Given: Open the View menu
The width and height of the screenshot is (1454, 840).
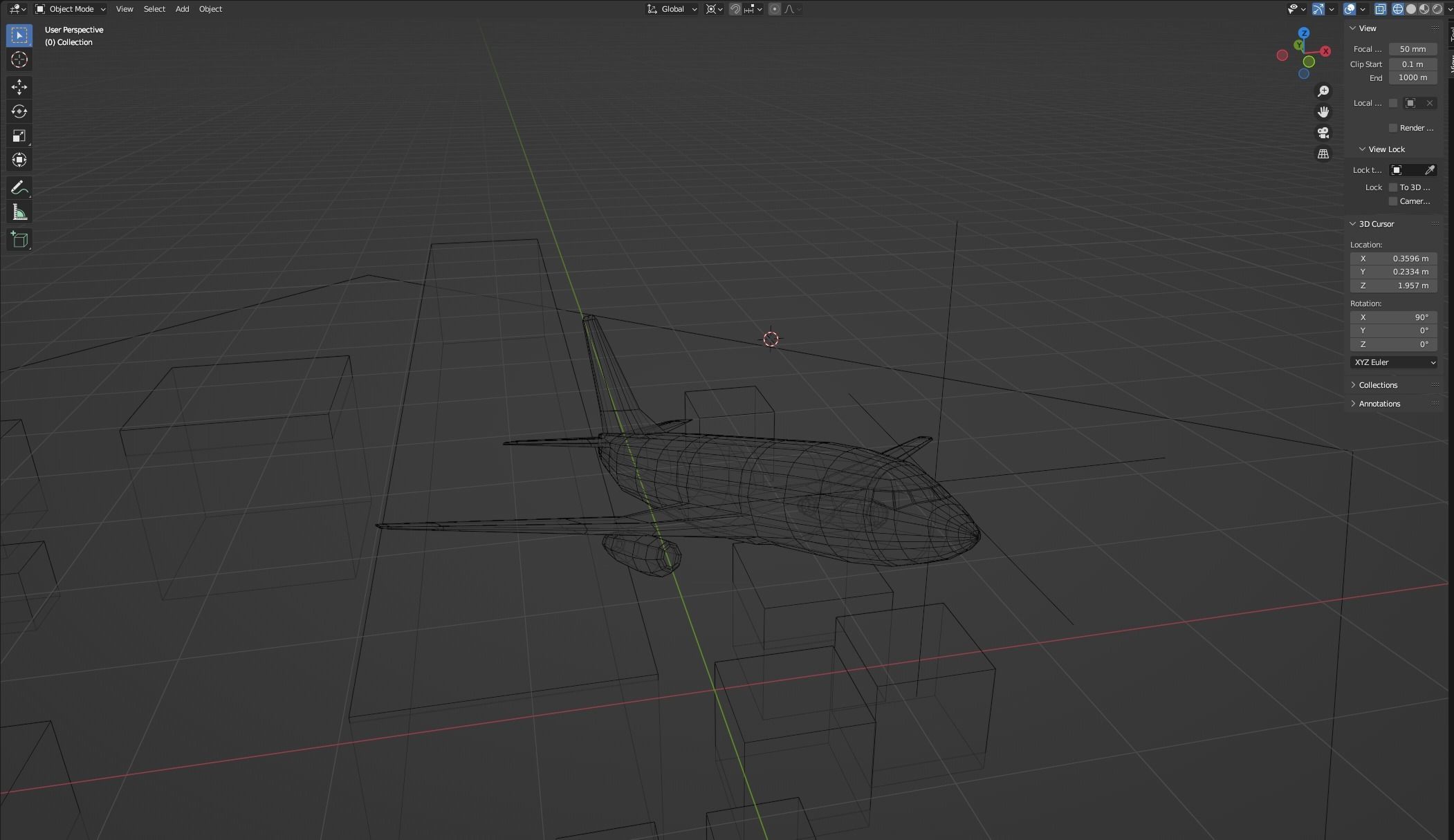Looking at the screenshot, I should (x=125, y=9).
